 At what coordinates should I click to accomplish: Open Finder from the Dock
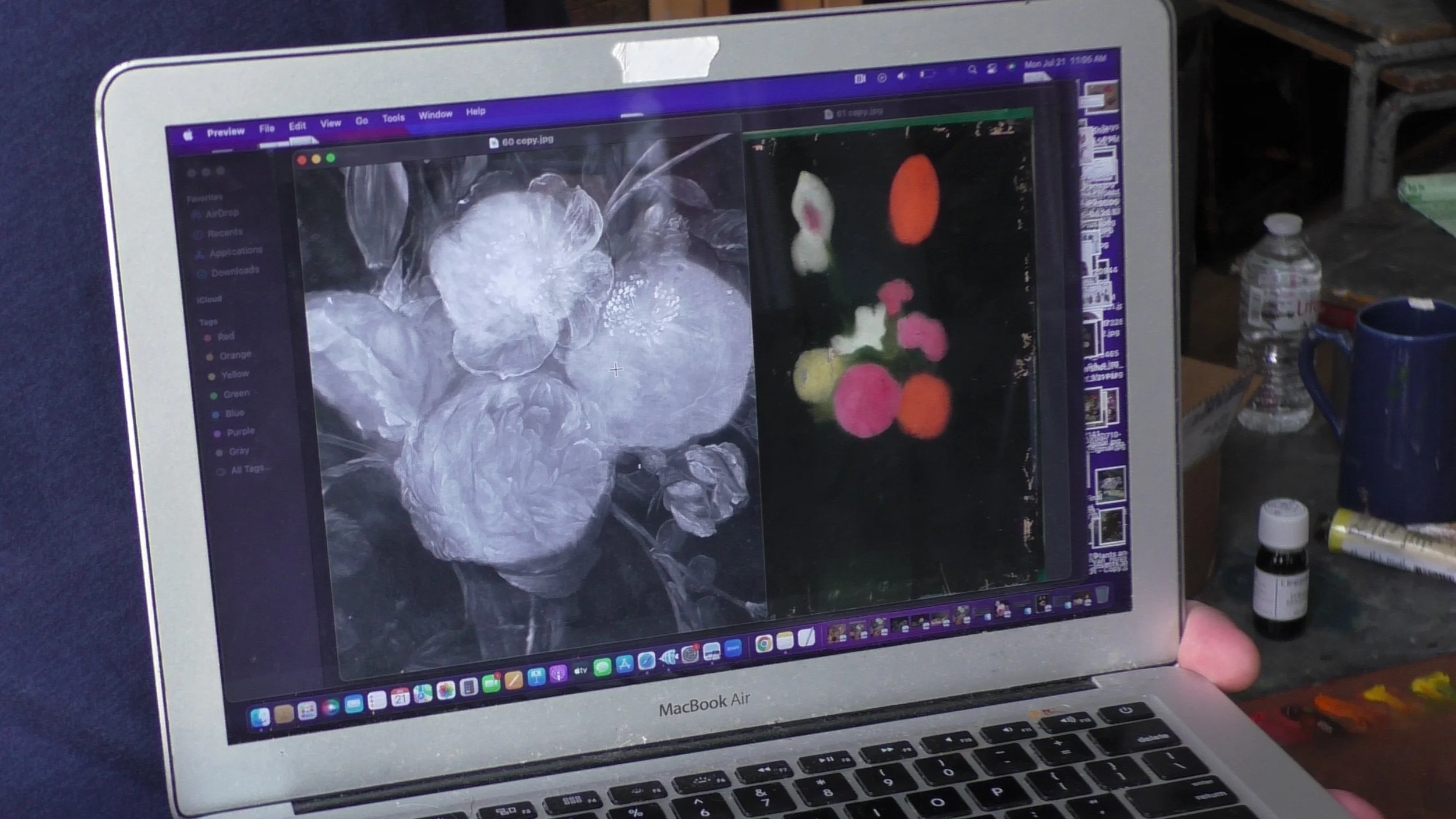click(260, 717)
